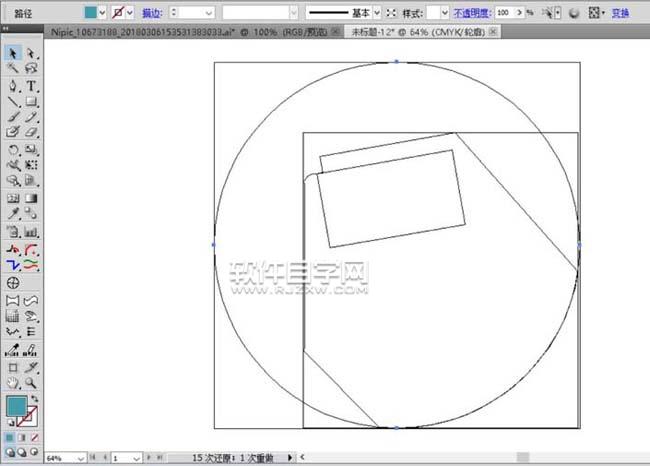Open the 变换 transform panel link
Image resolution: width=650 pixels, height=466 pixels.
(621, 13)
